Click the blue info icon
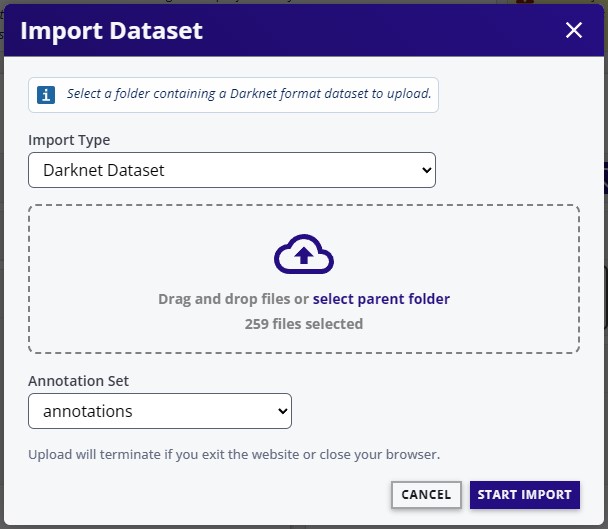 [46, 95]
